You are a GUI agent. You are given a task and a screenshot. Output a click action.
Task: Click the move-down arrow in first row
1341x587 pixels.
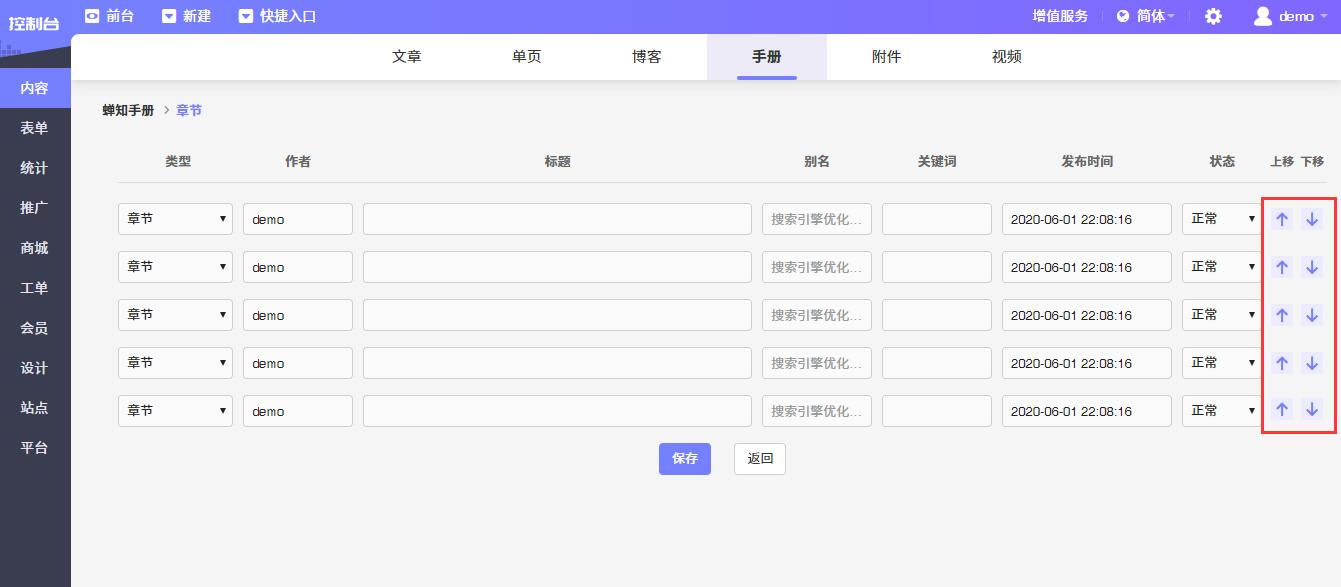(x=1312, y=219)
